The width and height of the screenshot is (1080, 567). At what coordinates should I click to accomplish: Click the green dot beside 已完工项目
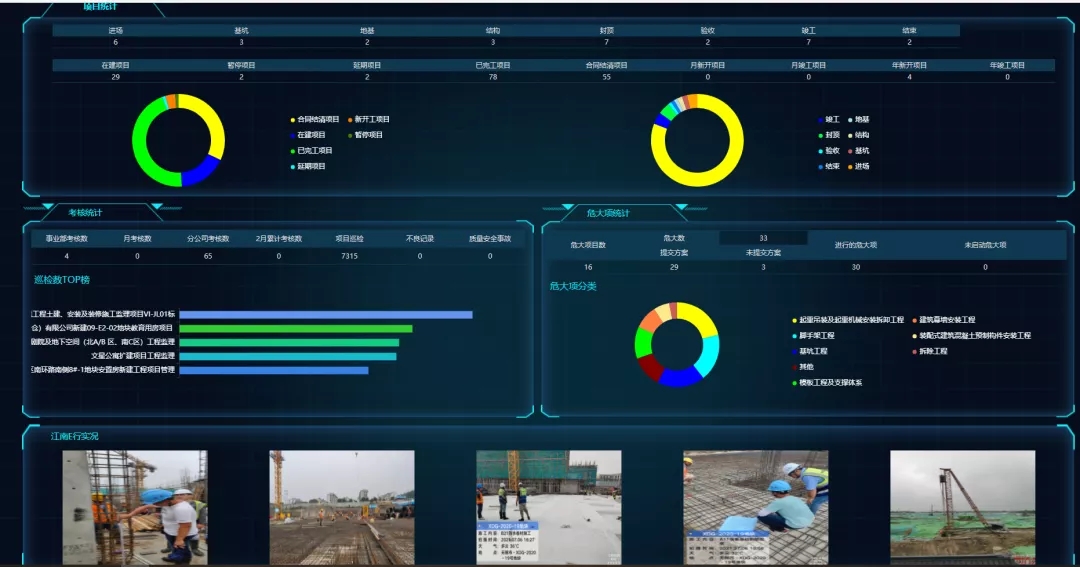[292, 151]
